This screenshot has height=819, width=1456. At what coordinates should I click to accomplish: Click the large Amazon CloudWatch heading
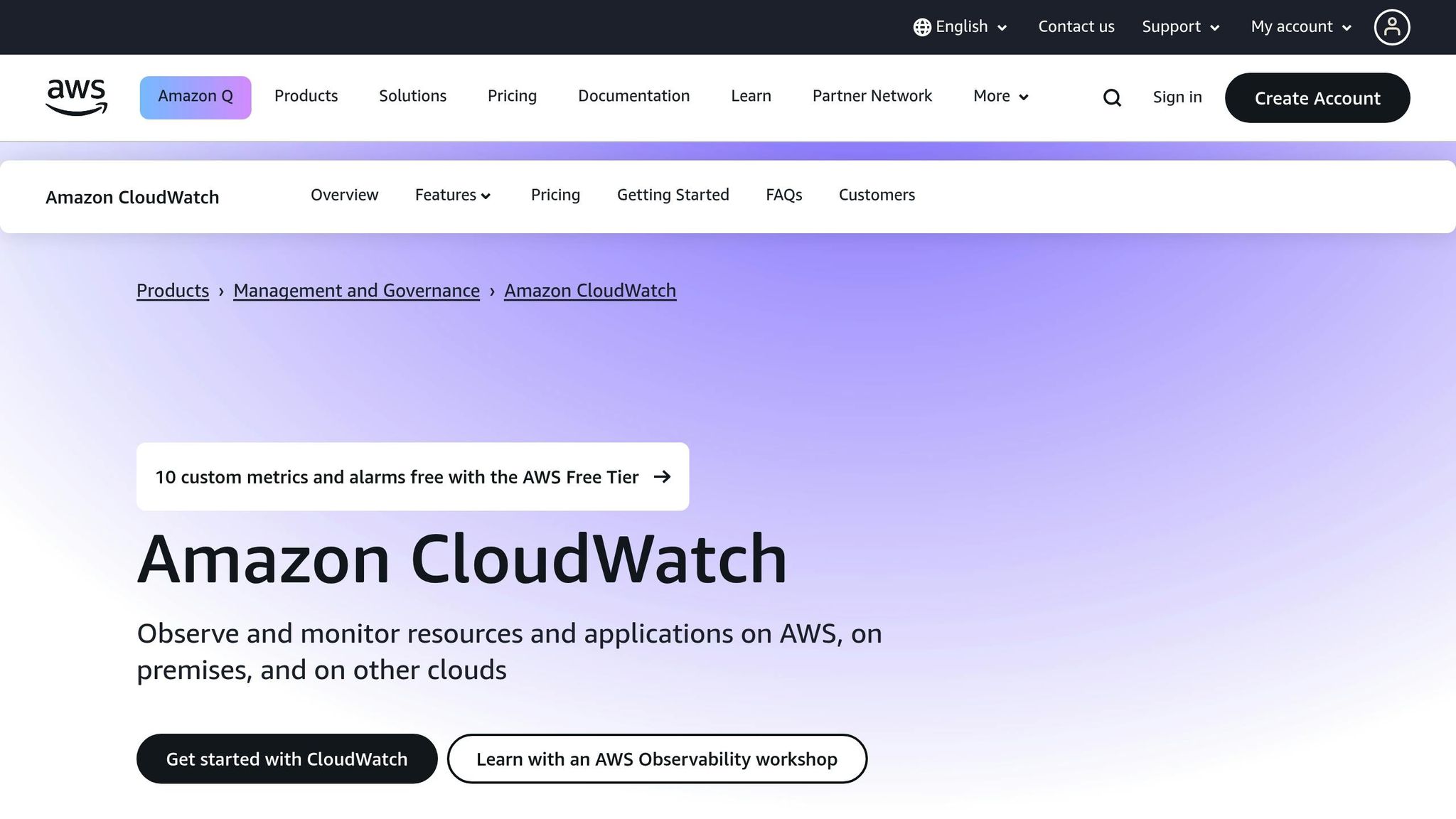coord(462,559)
